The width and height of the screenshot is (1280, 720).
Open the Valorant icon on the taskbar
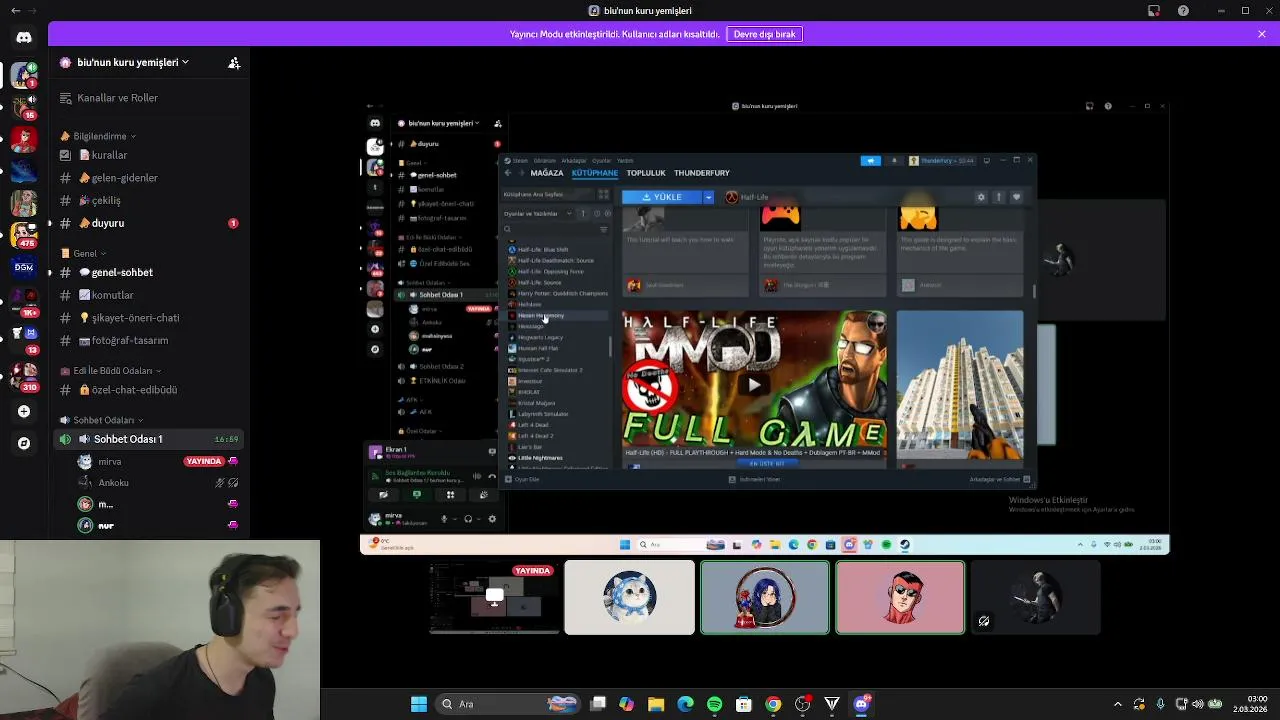[x=832, y=704]
